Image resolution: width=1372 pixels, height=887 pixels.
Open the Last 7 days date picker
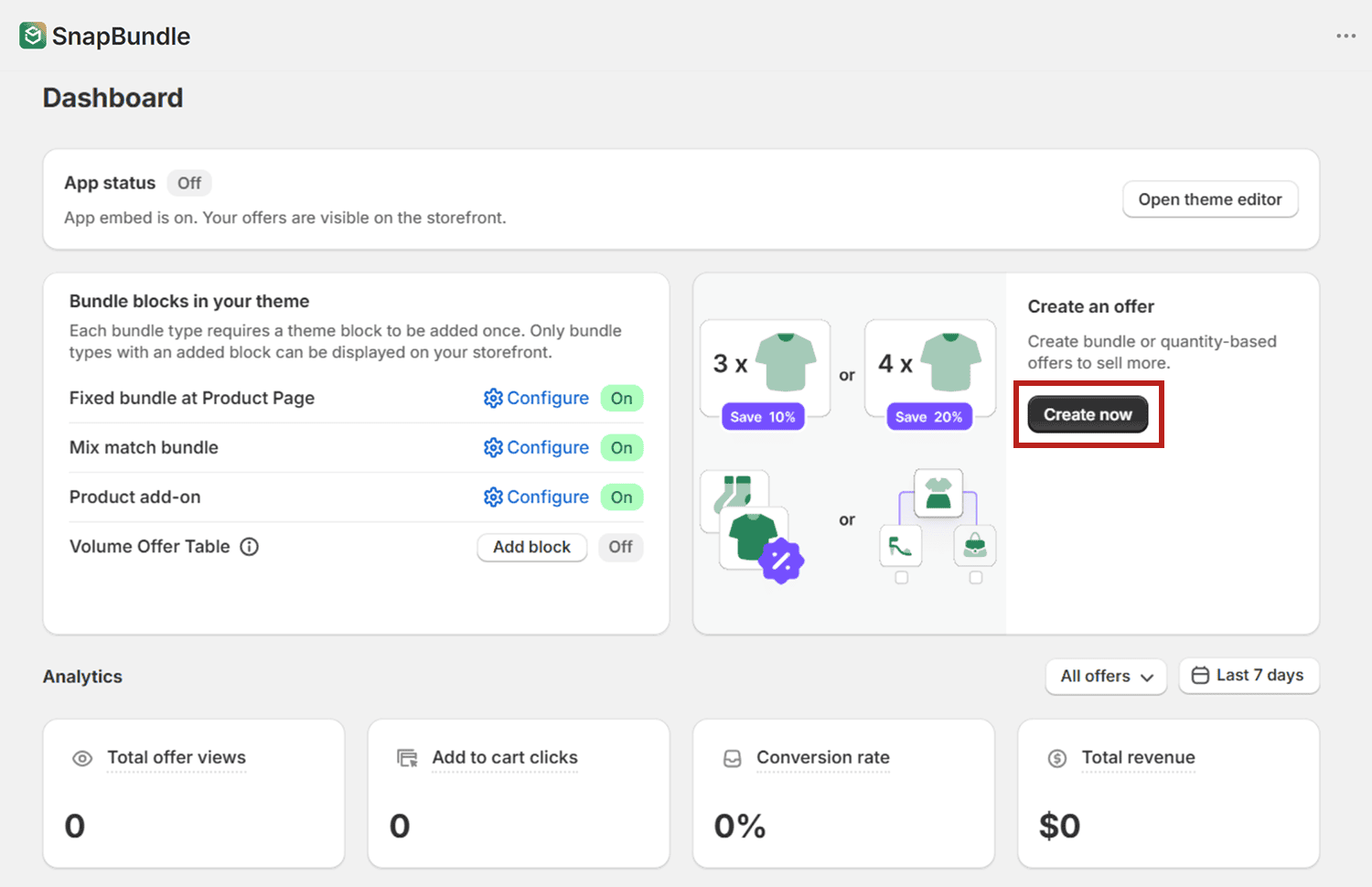point(1249,676)
